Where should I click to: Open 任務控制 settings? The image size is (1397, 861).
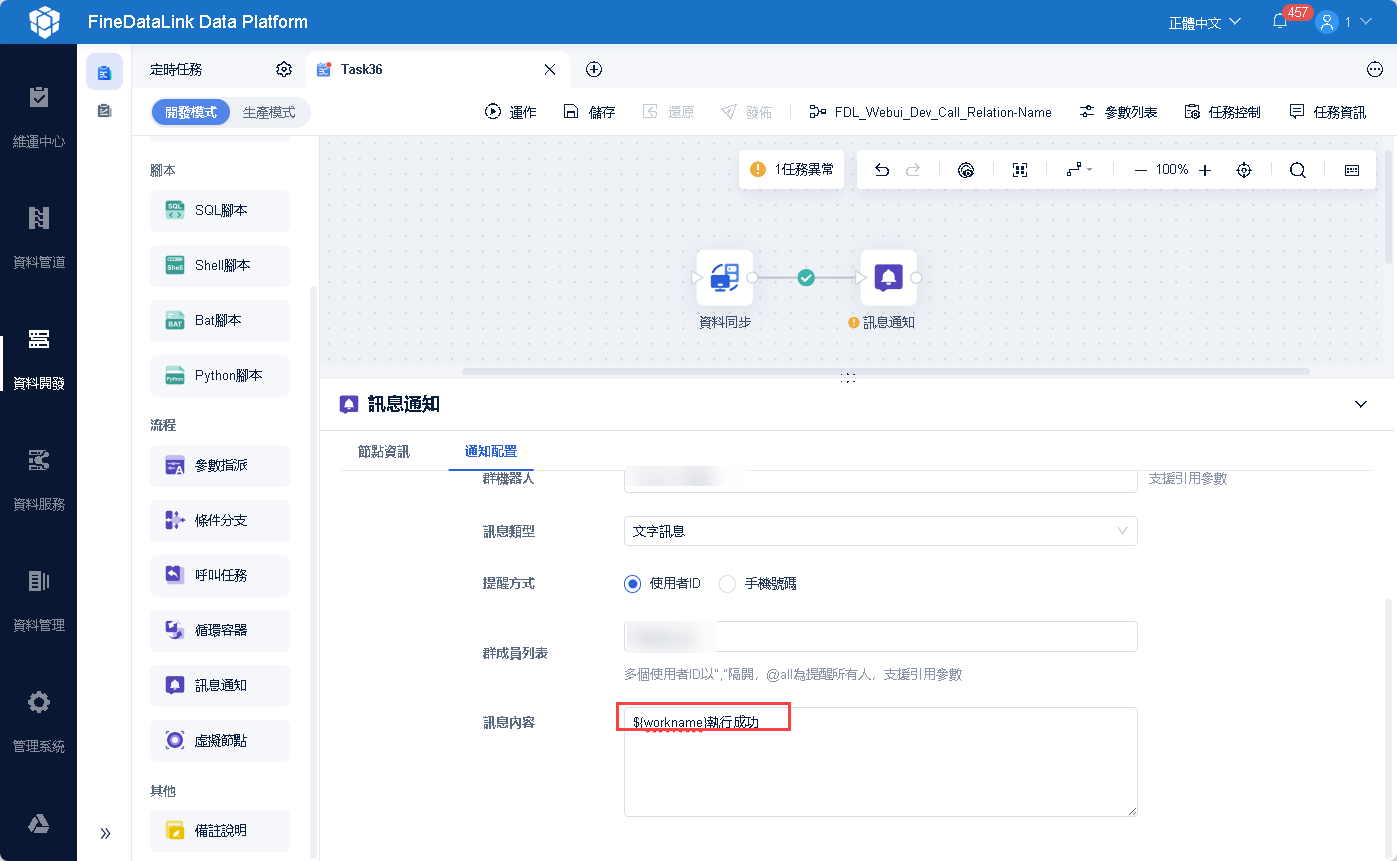pos(1222,112)
